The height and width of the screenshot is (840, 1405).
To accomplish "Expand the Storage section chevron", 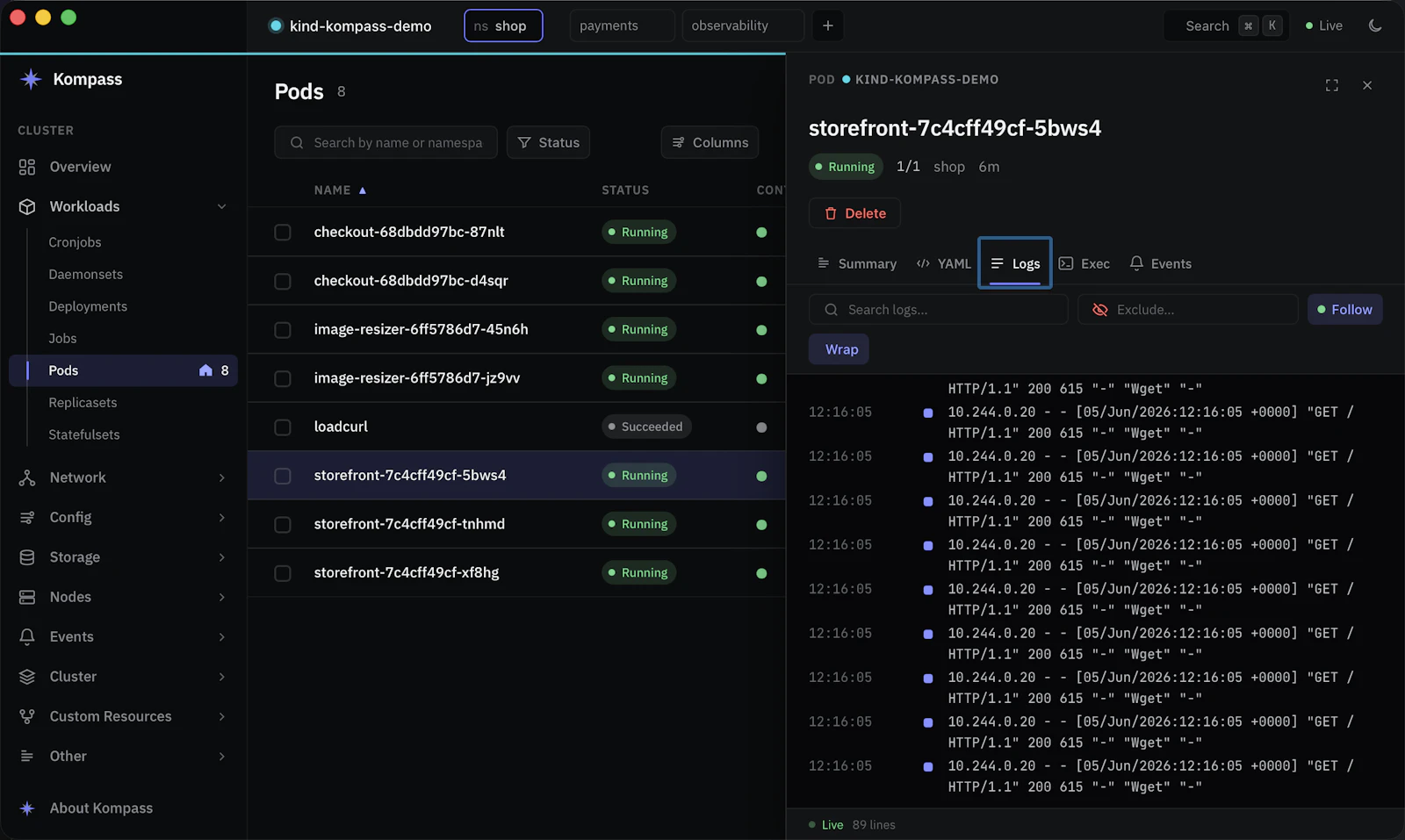I will pyautogui.click(x=221, y=557).
